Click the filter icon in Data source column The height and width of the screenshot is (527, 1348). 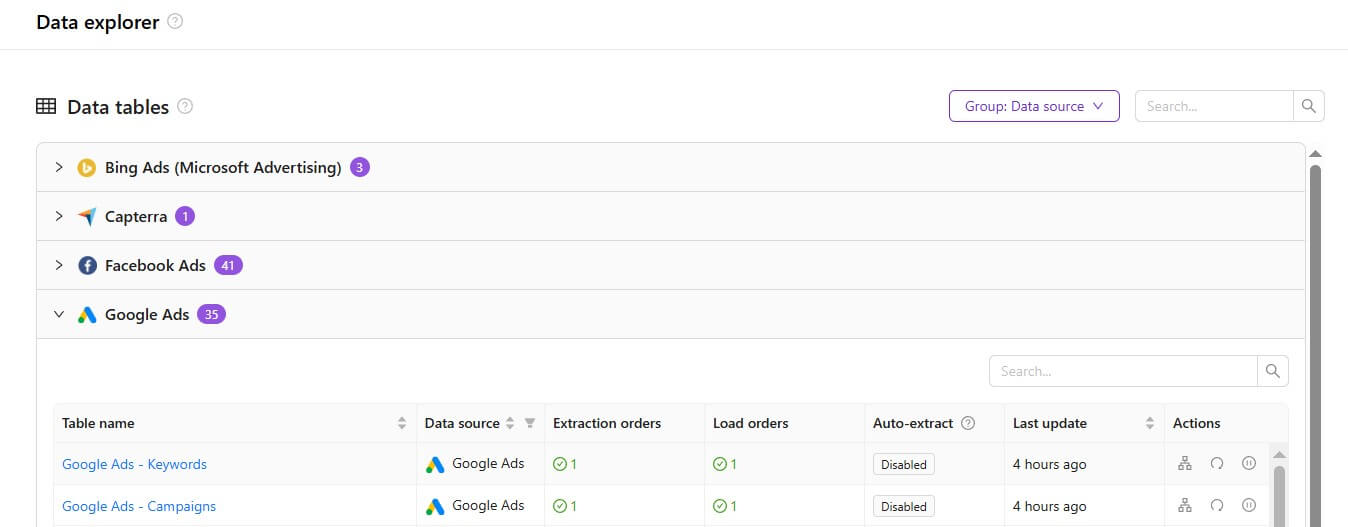530,423
